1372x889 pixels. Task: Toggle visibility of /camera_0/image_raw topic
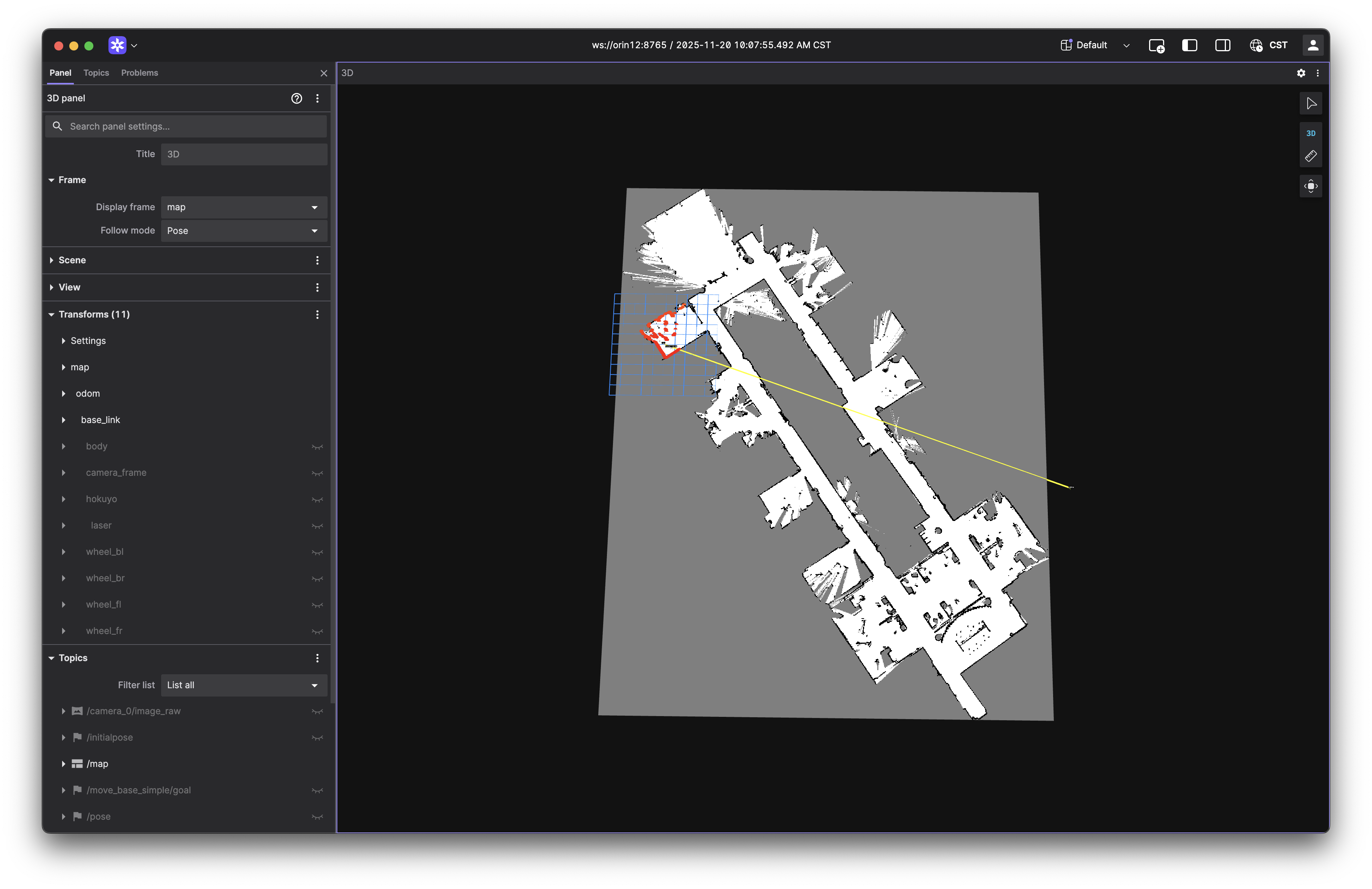click(317, 711)
